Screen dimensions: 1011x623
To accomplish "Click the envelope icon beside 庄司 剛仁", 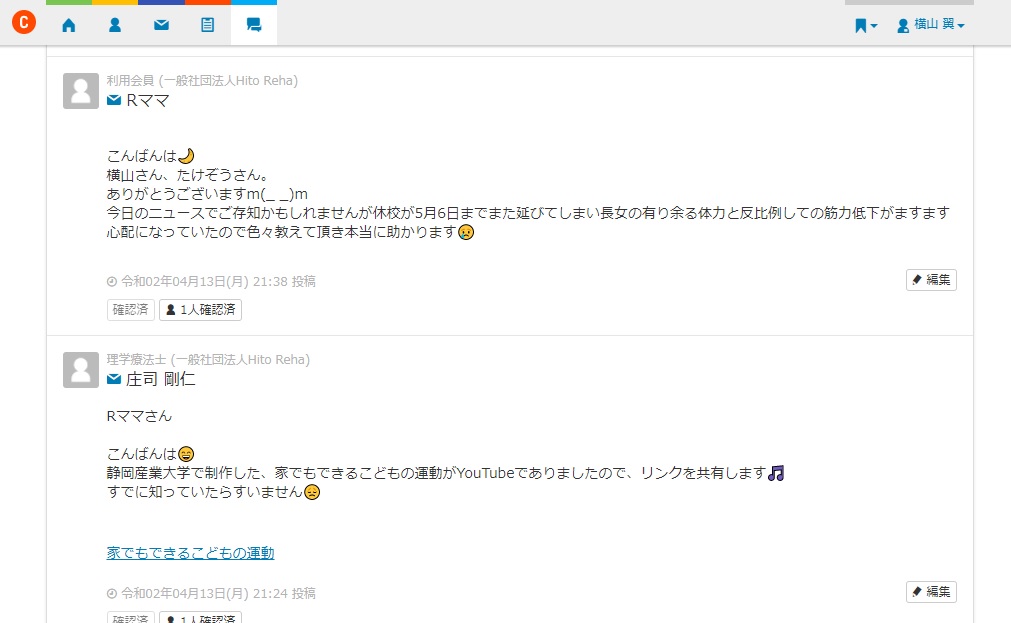I will coord(114,379).
